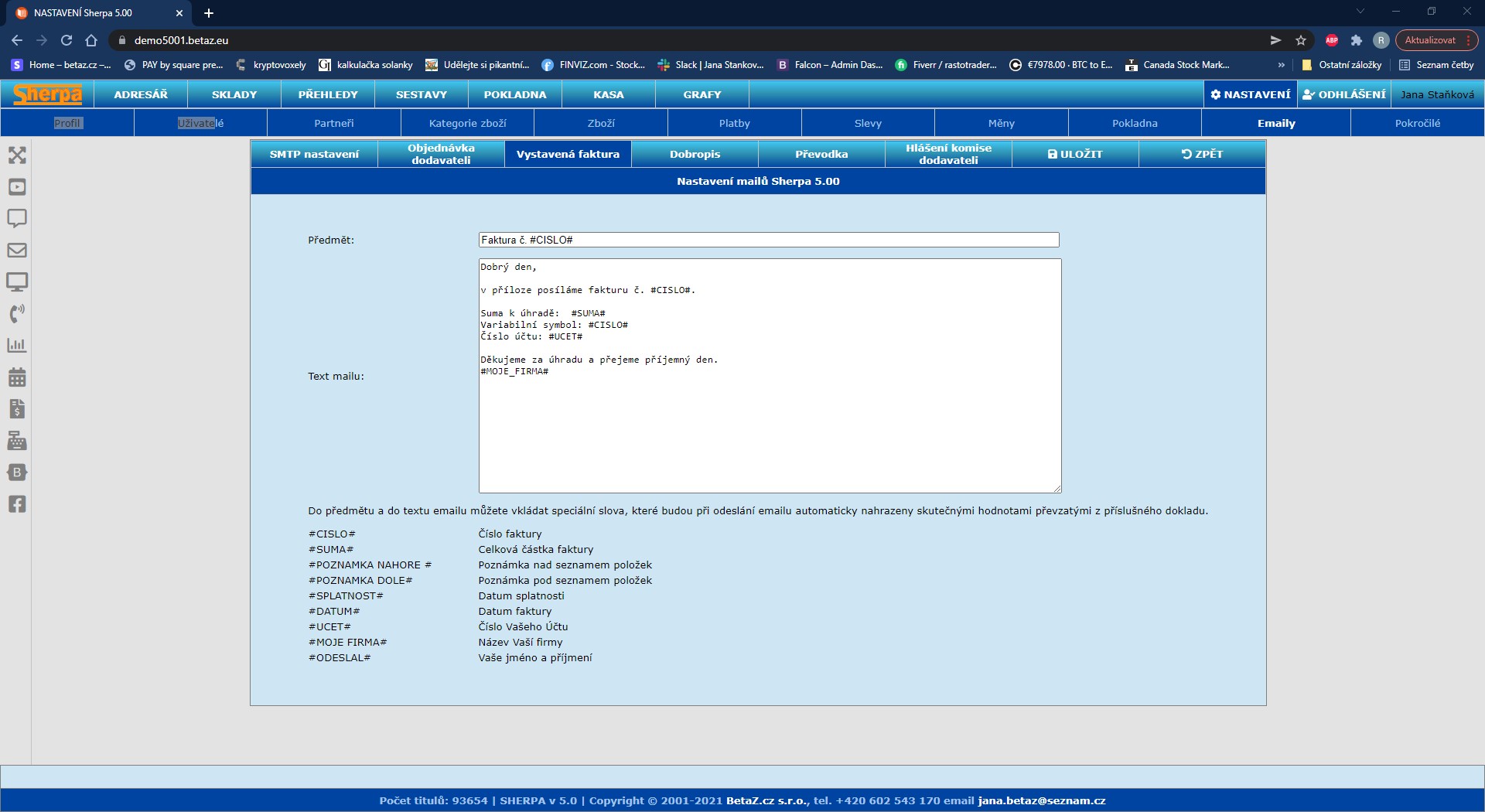Image resolution: width=1485 pixels, height=812 pixels.
Task: Click the invoice dollar document sidebar icon
Action: [17, 409]
